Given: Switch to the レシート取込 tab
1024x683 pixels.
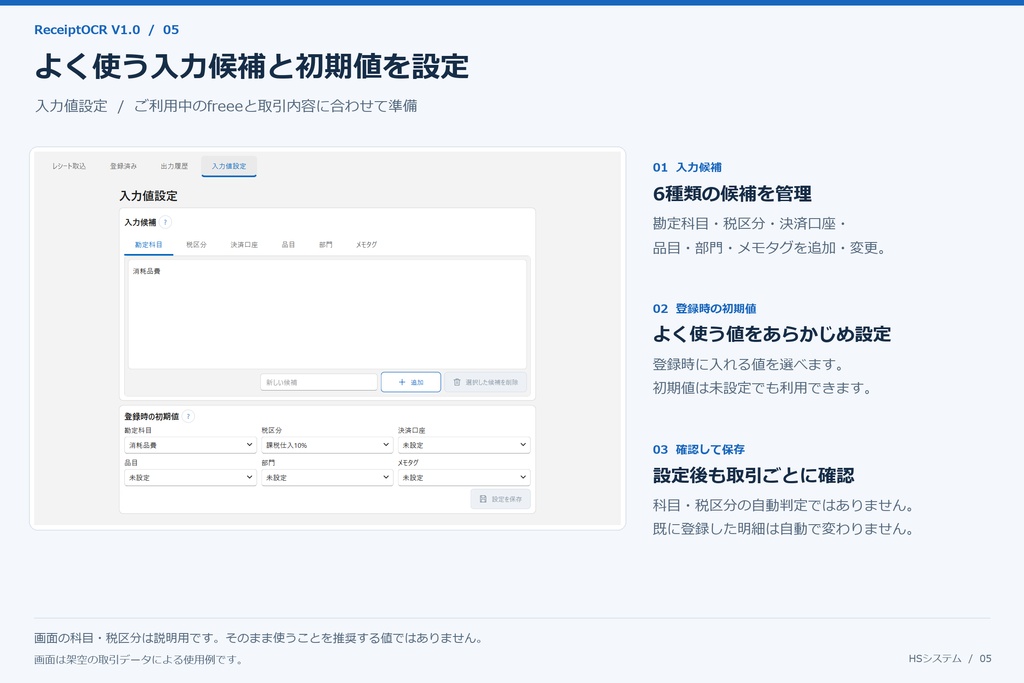Looking at the screenshot, I should pos(69,166).
